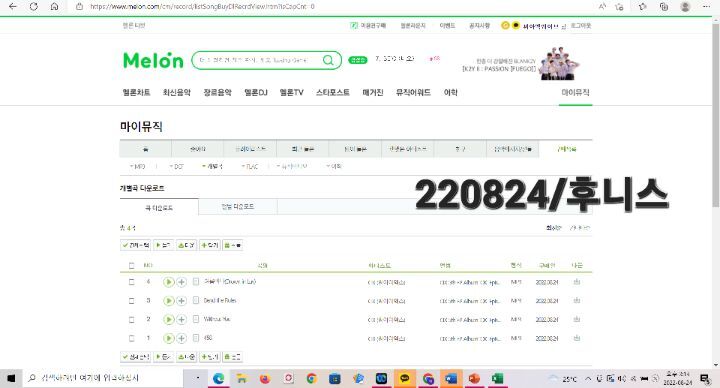720x388 pixels.
Task: Play the song 'Drown in Luv'
Action: [x=169, y=282]
